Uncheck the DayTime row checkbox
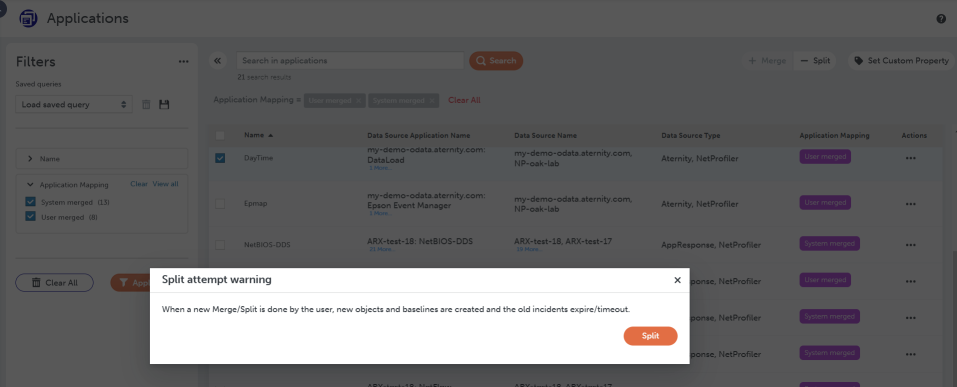Image resolution: width=957 pixels, height=387 pixels. click(220, 157)
